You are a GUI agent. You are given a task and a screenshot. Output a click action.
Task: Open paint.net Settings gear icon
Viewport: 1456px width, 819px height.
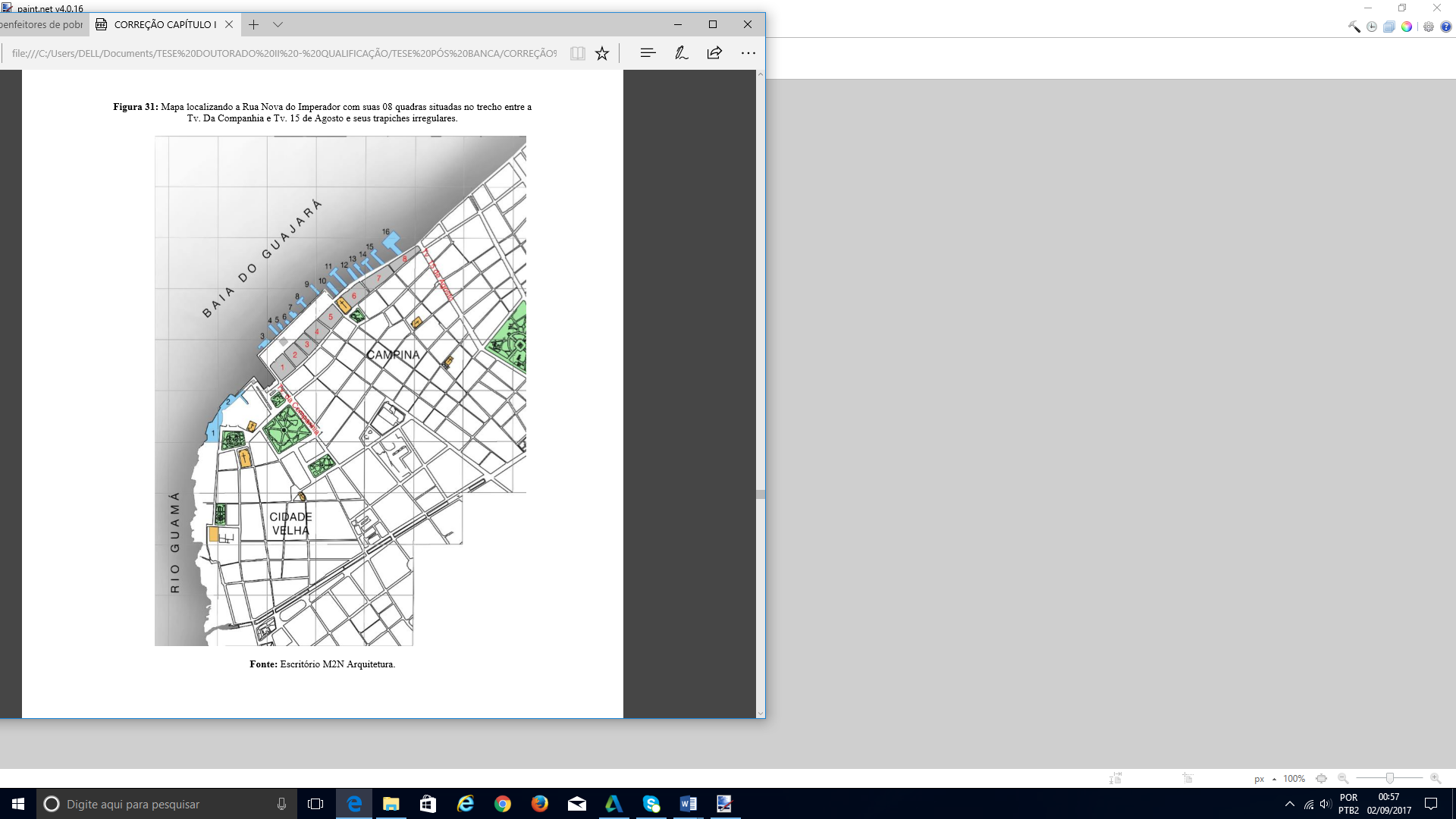(1429, 27)
